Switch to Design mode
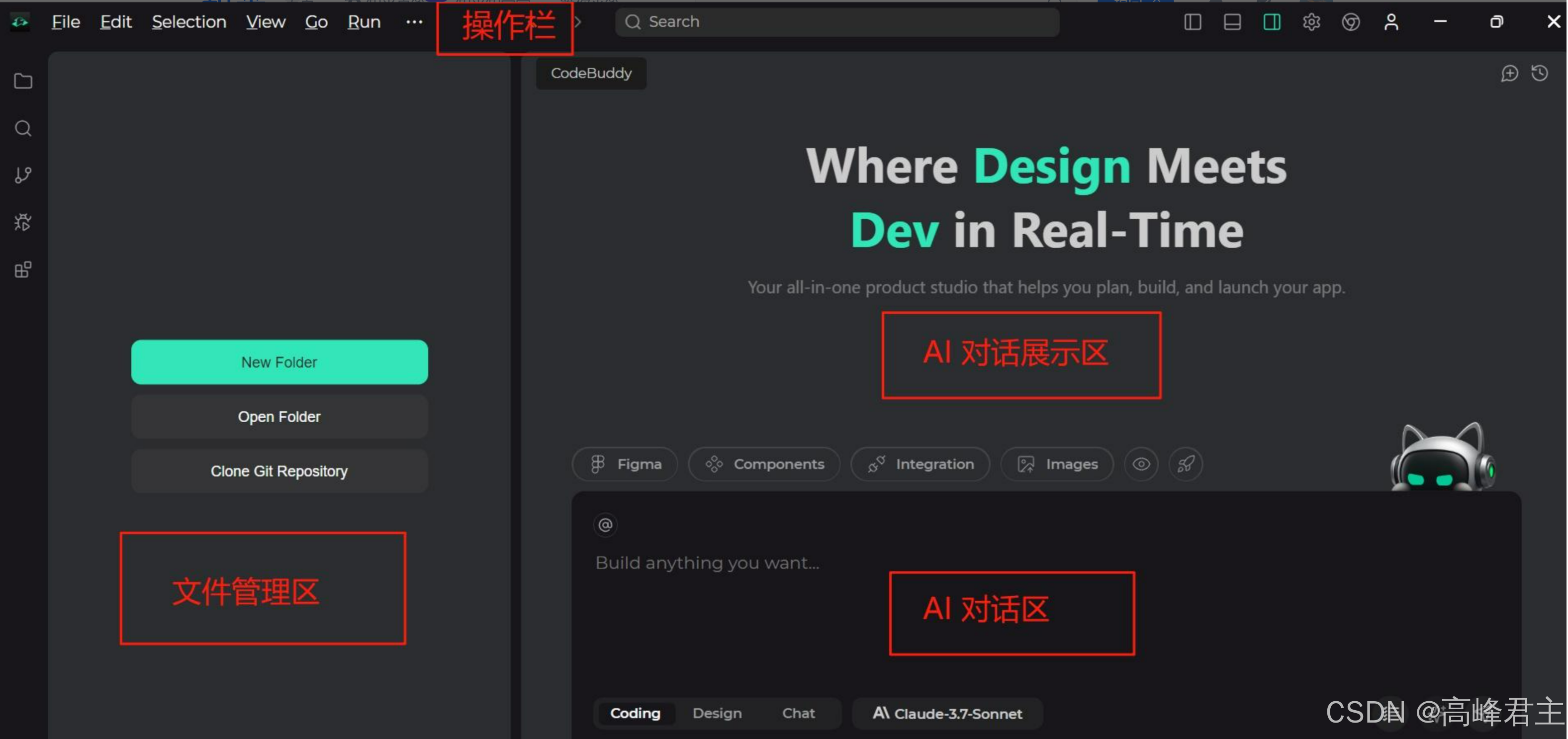 pos(717,713)
